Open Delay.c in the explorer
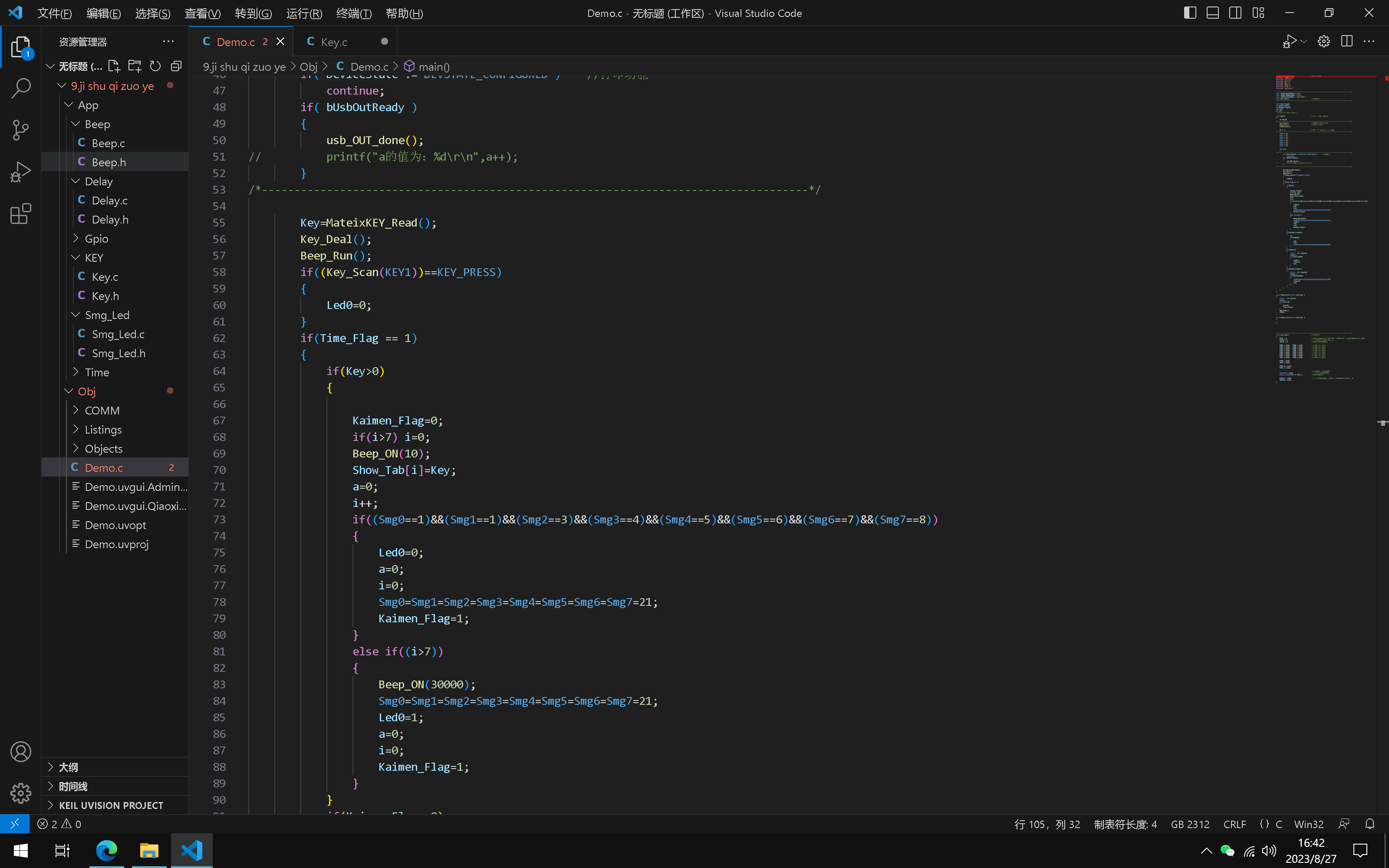This screenshot has height=868, width=1389. [x=115, y=201]
